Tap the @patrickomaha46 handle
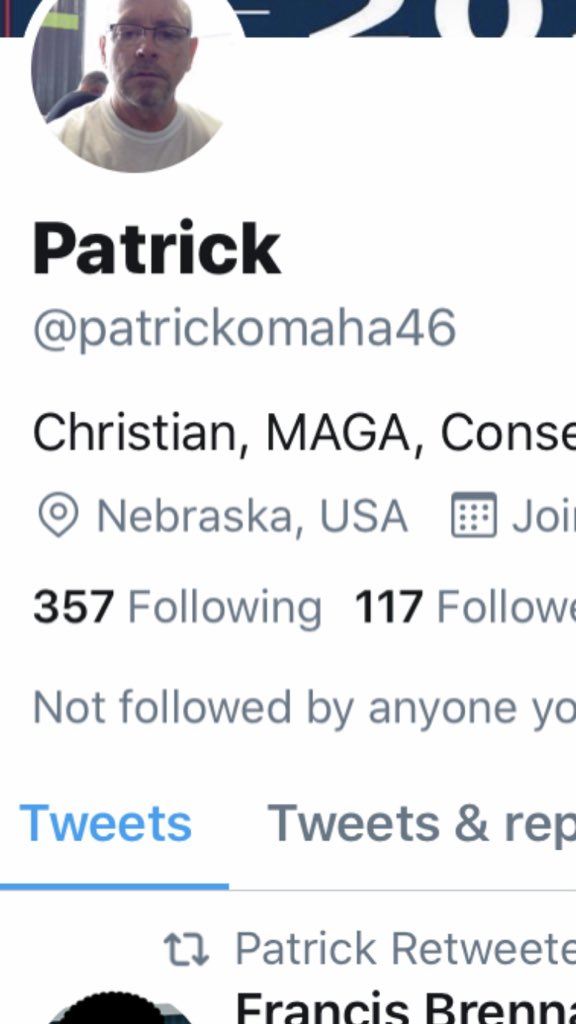The height and width of the screenshot is (1024, 576). coord(244,328)
